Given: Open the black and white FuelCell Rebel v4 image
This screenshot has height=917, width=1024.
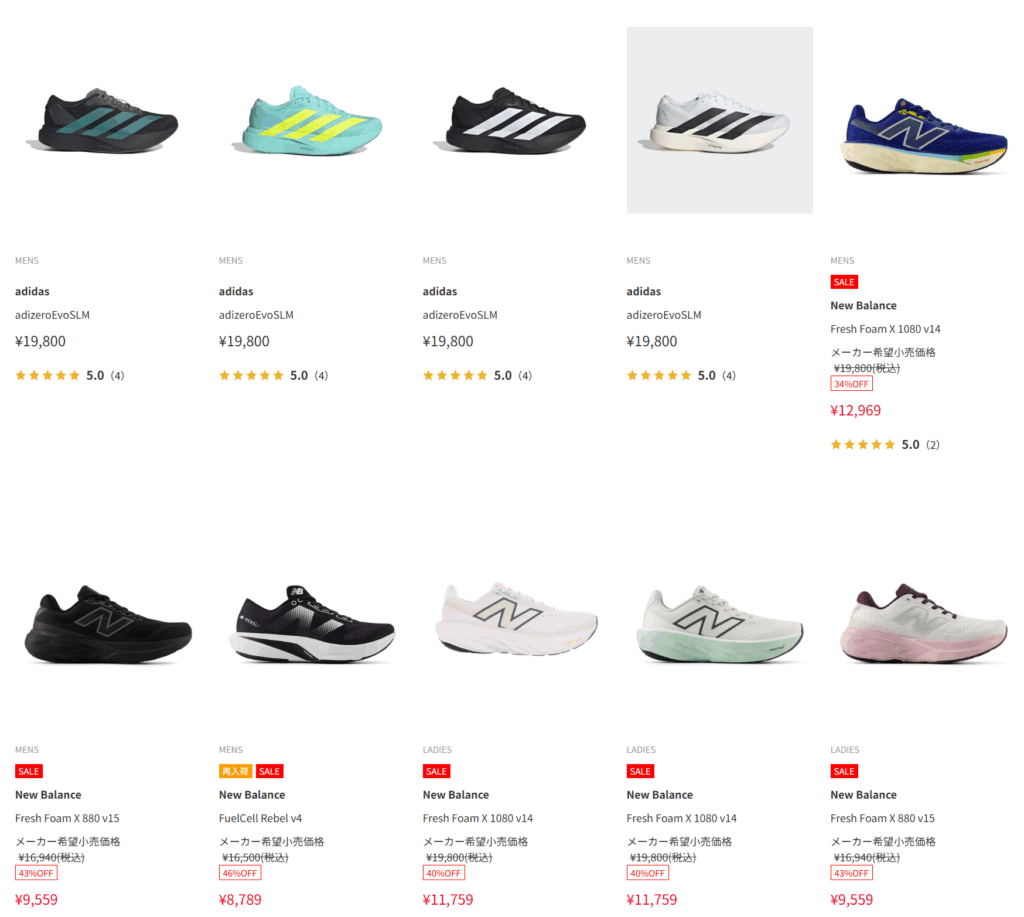Looking at the screenshot, I should pyautogui.click(x=312, y=624).
